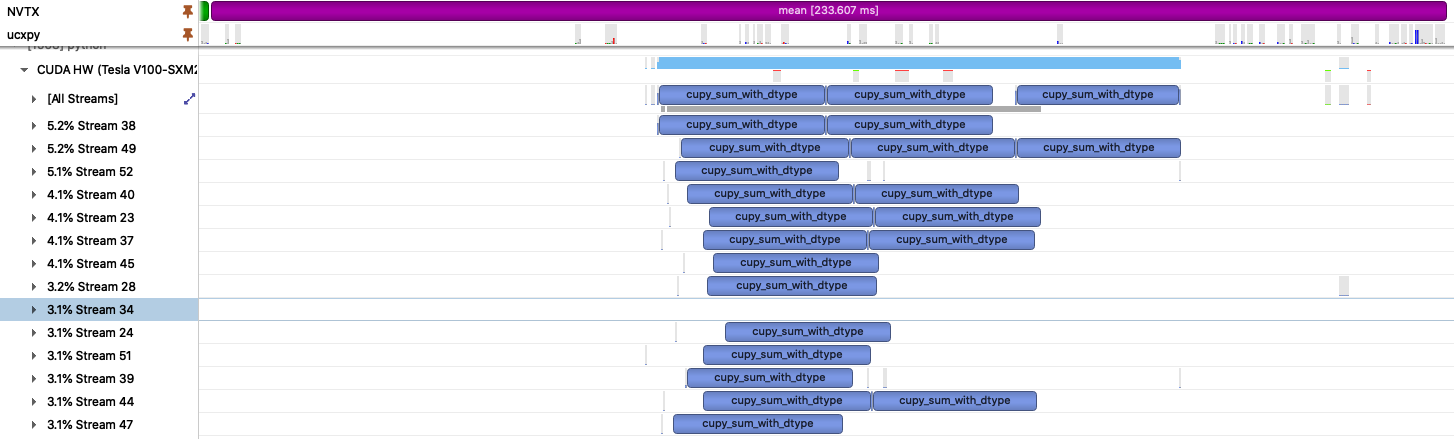Select the '3.1% Stream 24' label
Screen dimensions: 1454x439
[x=90, y=333]
